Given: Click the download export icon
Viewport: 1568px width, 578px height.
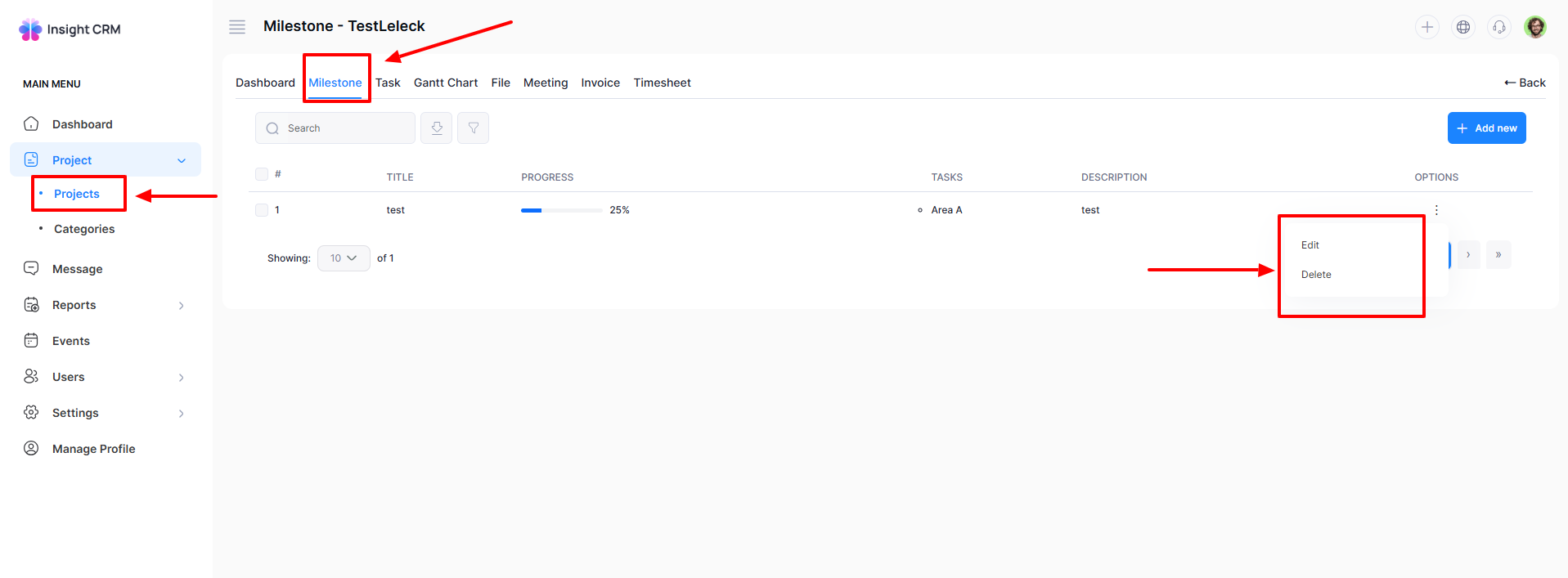Looking at the screenshot, I should coord(437,128).
